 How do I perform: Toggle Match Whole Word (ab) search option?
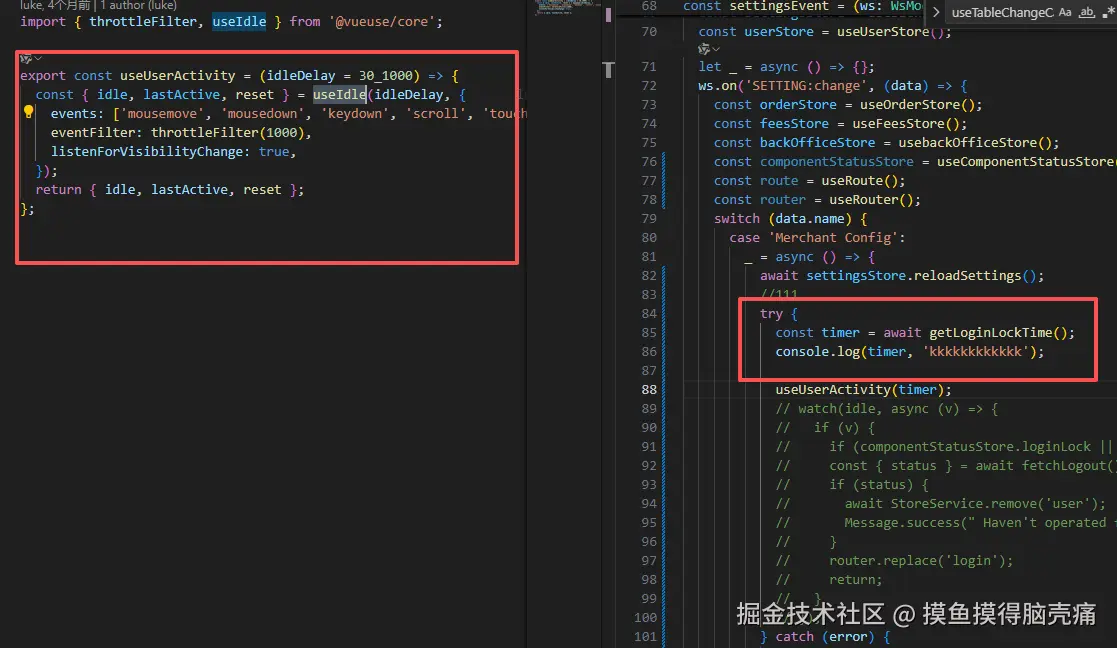(x=1088, y=12)
